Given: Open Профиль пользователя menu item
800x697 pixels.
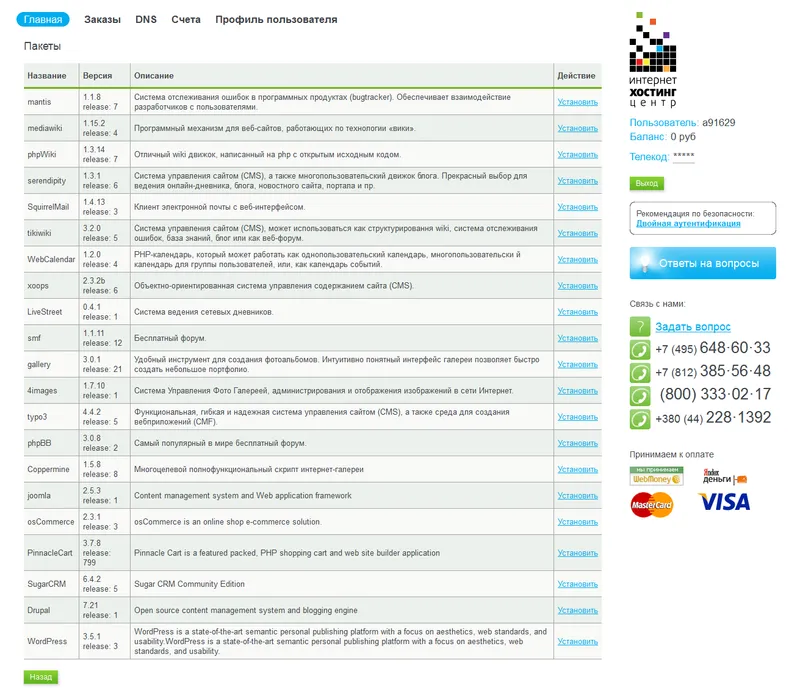Looking at the screenshot, I should pos(276,19).
